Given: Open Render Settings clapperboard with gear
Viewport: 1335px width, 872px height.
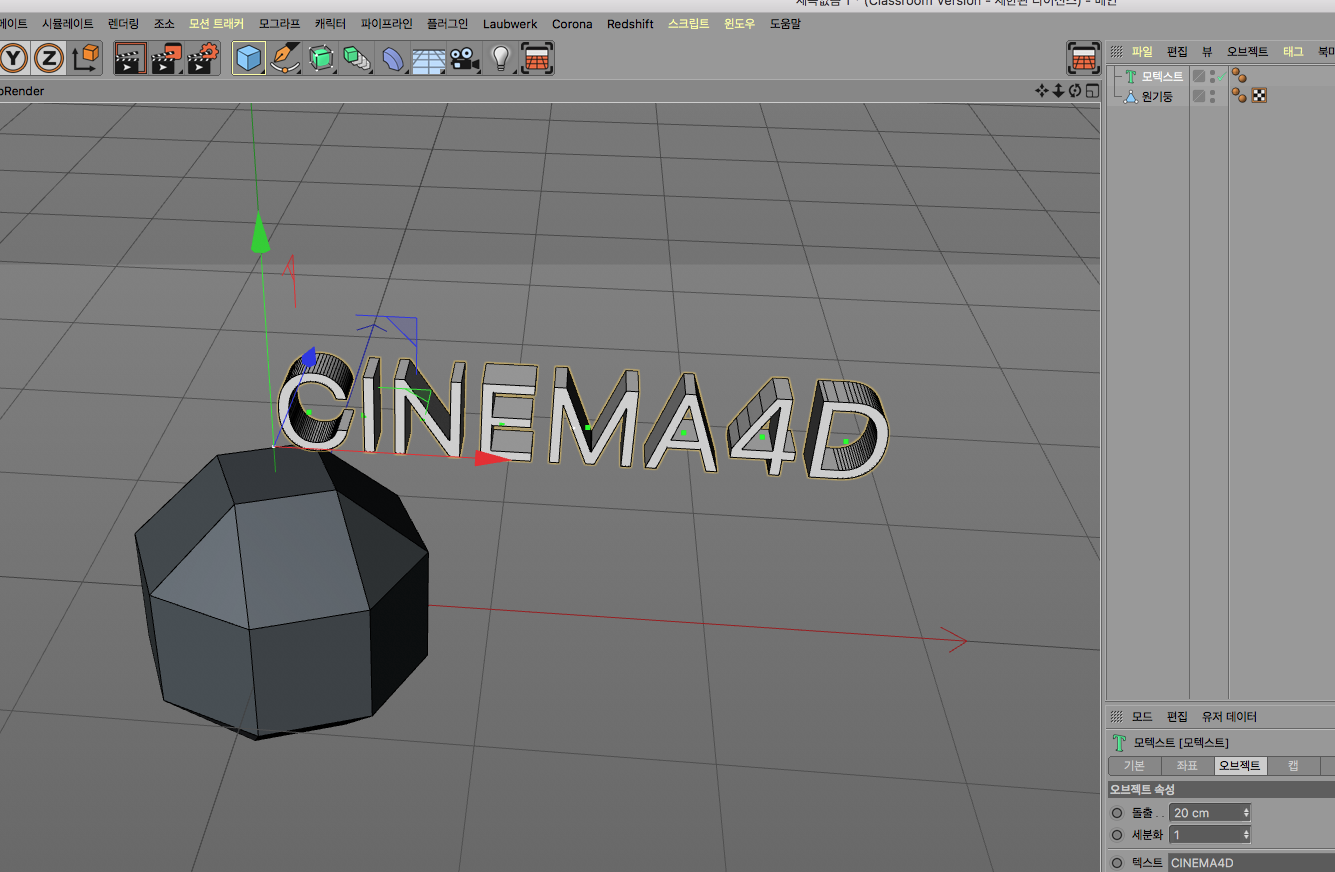Looking at the screenshot, I should (202, 58).
